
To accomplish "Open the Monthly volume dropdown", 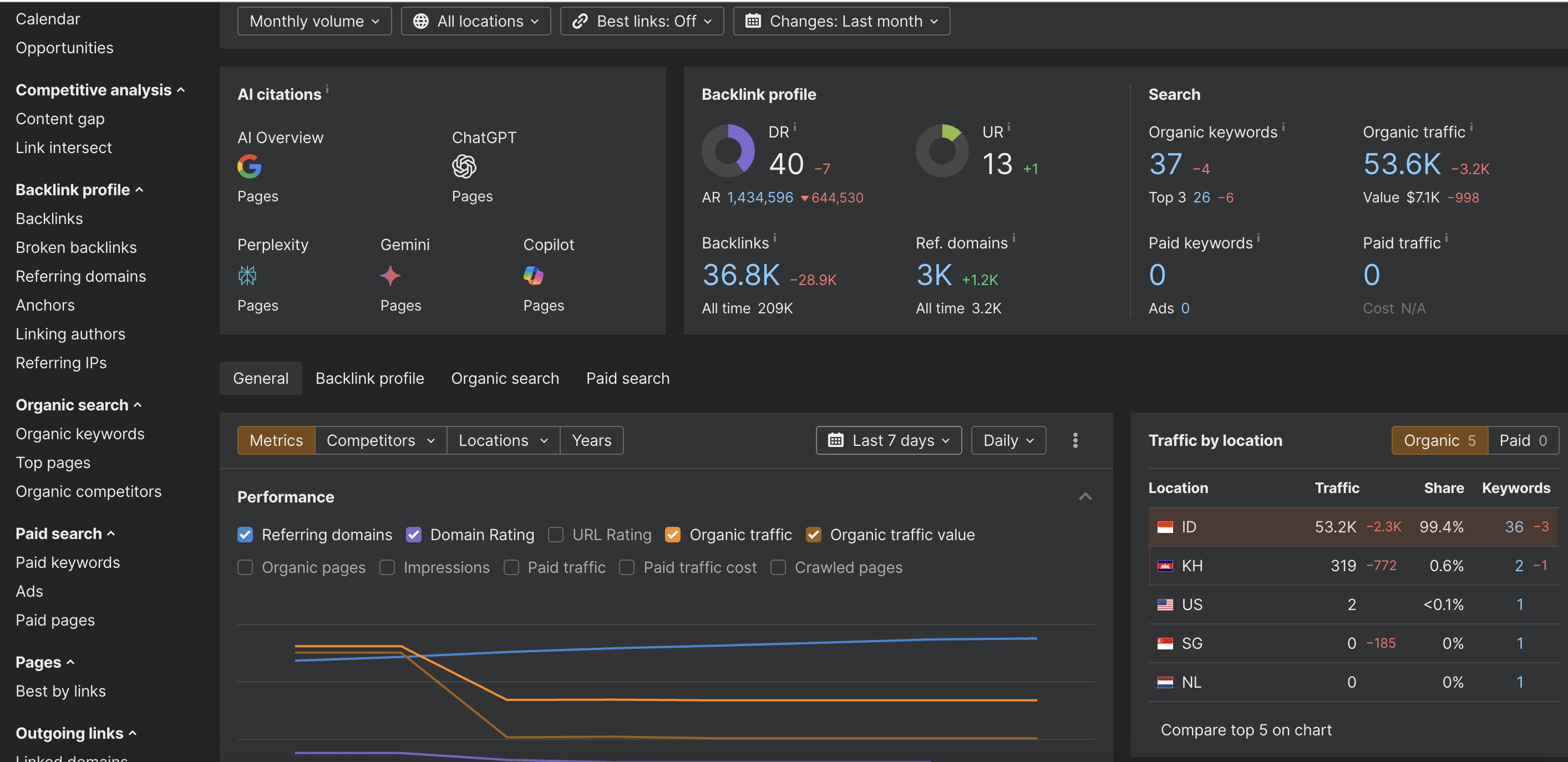I will click(314, 21).
